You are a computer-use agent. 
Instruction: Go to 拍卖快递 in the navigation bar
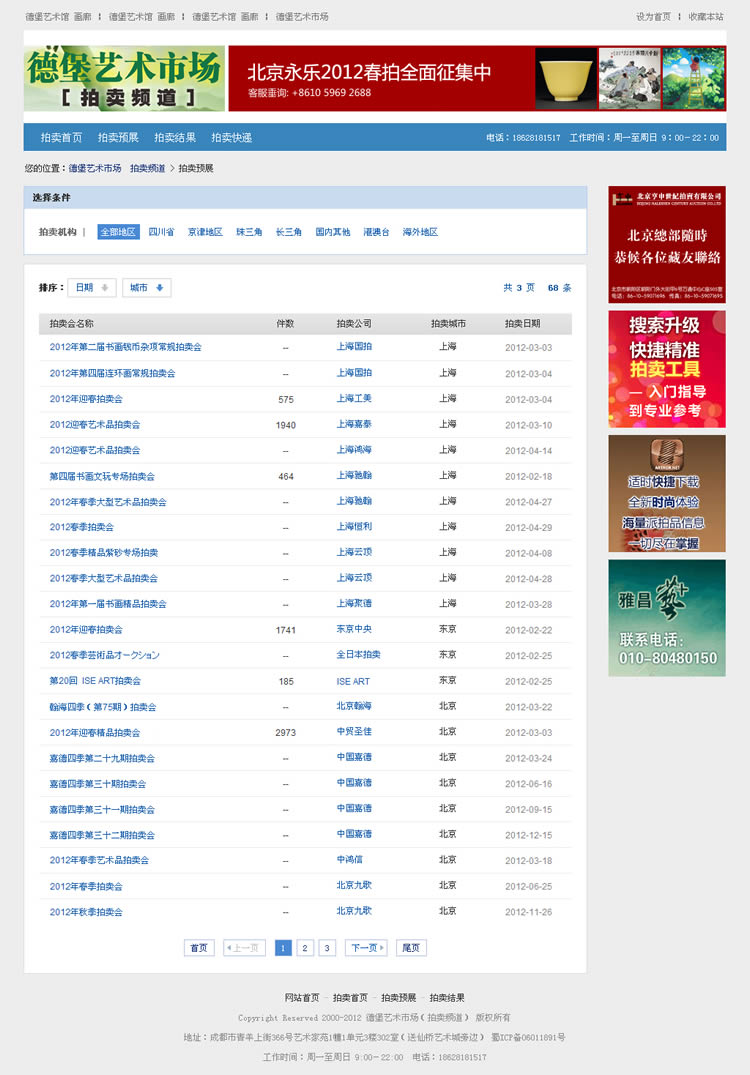point(231,138)
